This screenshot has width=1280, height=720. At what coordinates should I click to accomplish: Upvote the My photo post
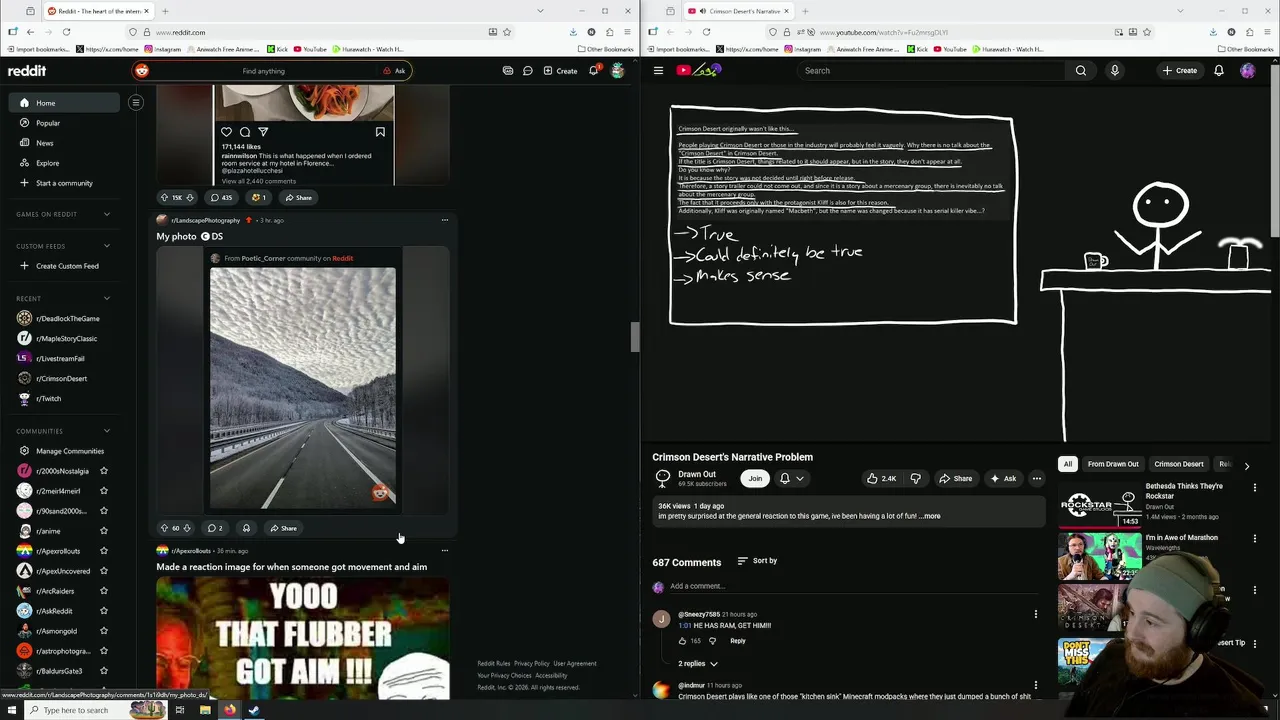click(165, 528)
